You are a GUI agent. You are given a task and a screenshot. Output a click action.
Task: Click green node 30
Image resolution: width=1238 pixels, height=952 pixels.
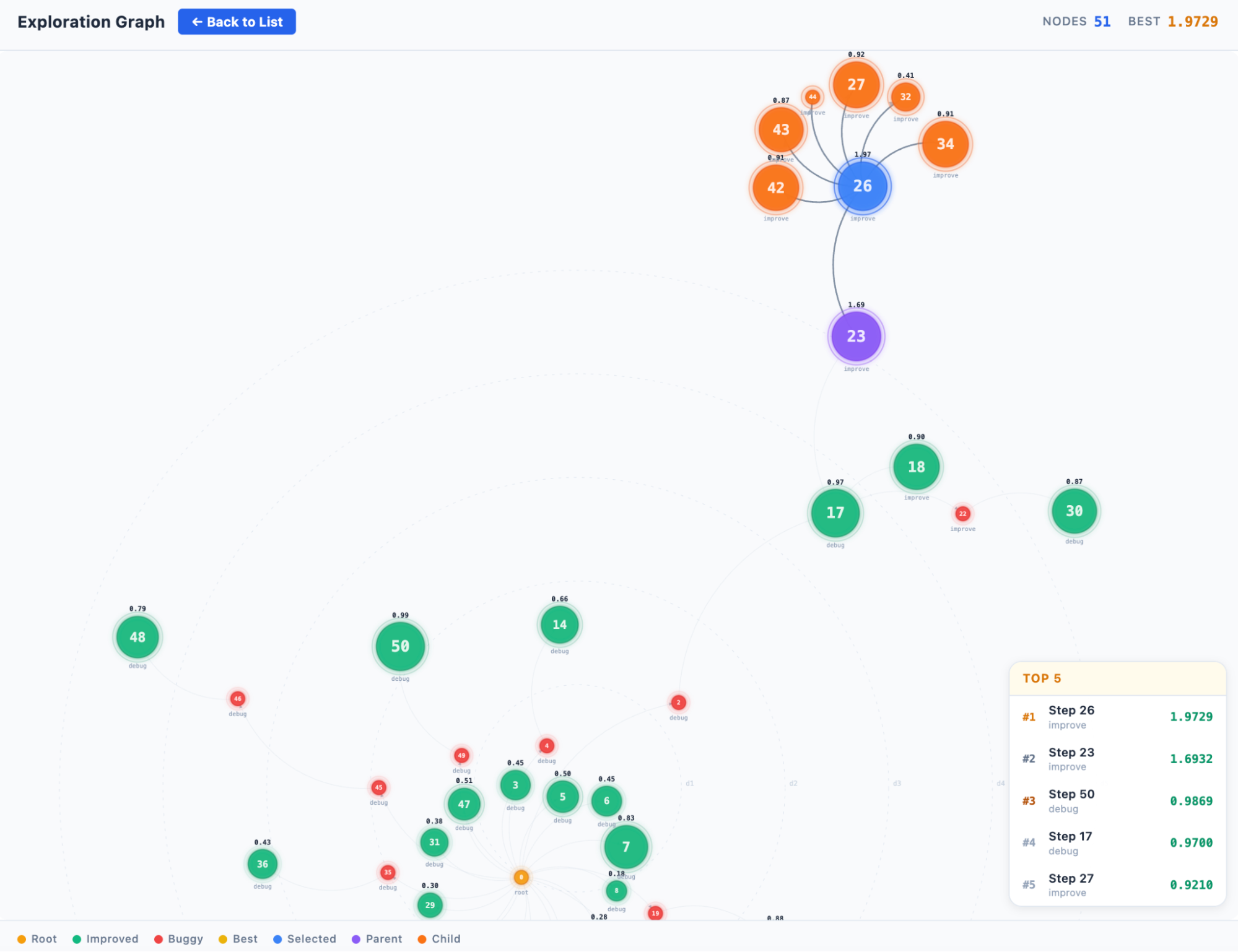click(x=1074, y=511)
